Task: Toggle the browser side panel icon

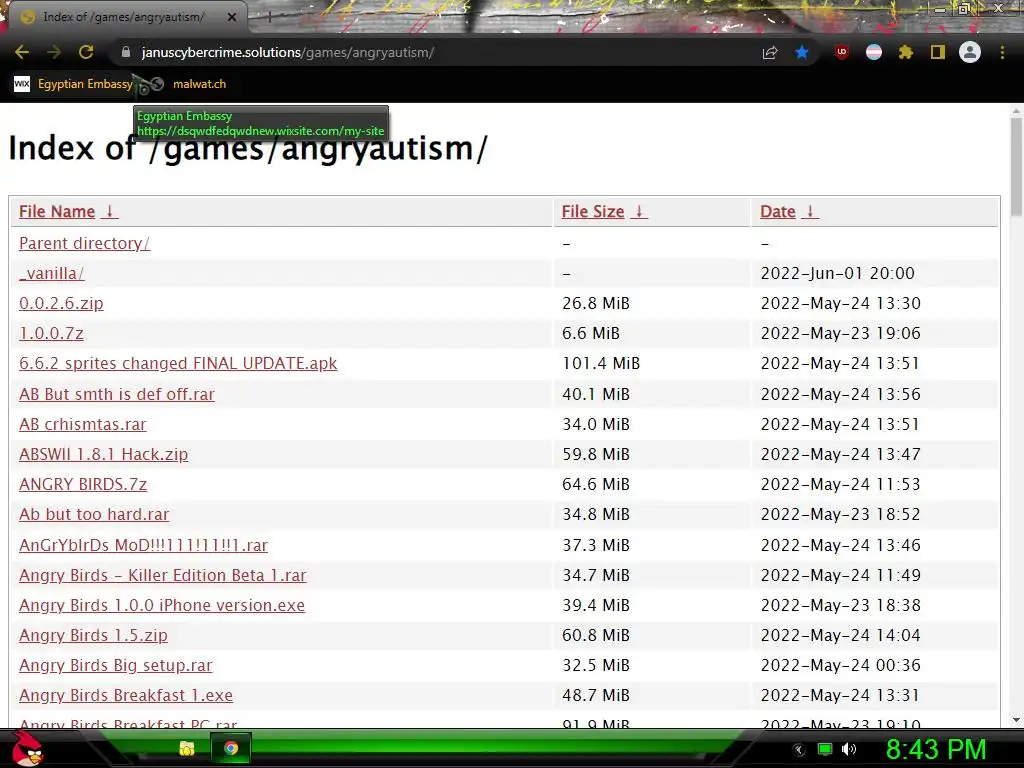Action: click(x=938, y=52)
